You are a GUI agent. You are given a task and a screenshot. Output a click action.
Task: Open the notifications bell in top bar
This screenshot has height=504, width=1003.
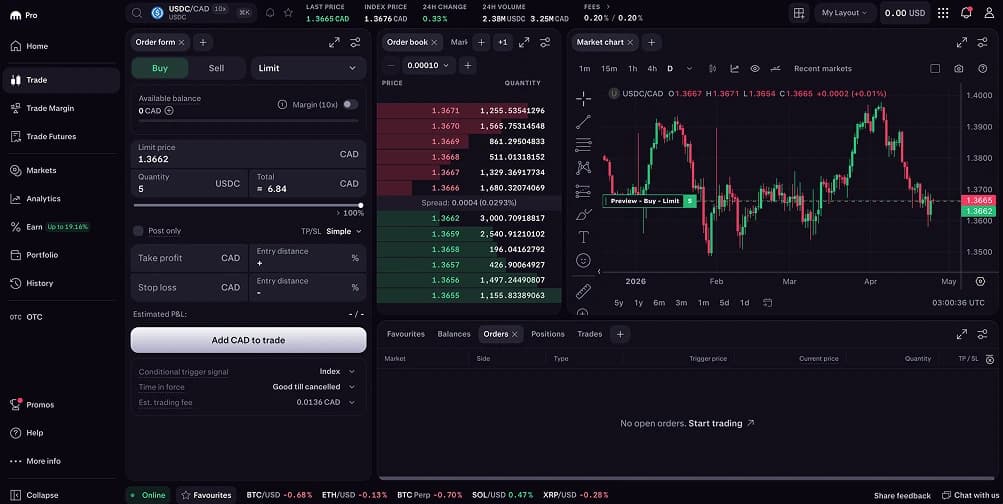click(x=967, y=13)
